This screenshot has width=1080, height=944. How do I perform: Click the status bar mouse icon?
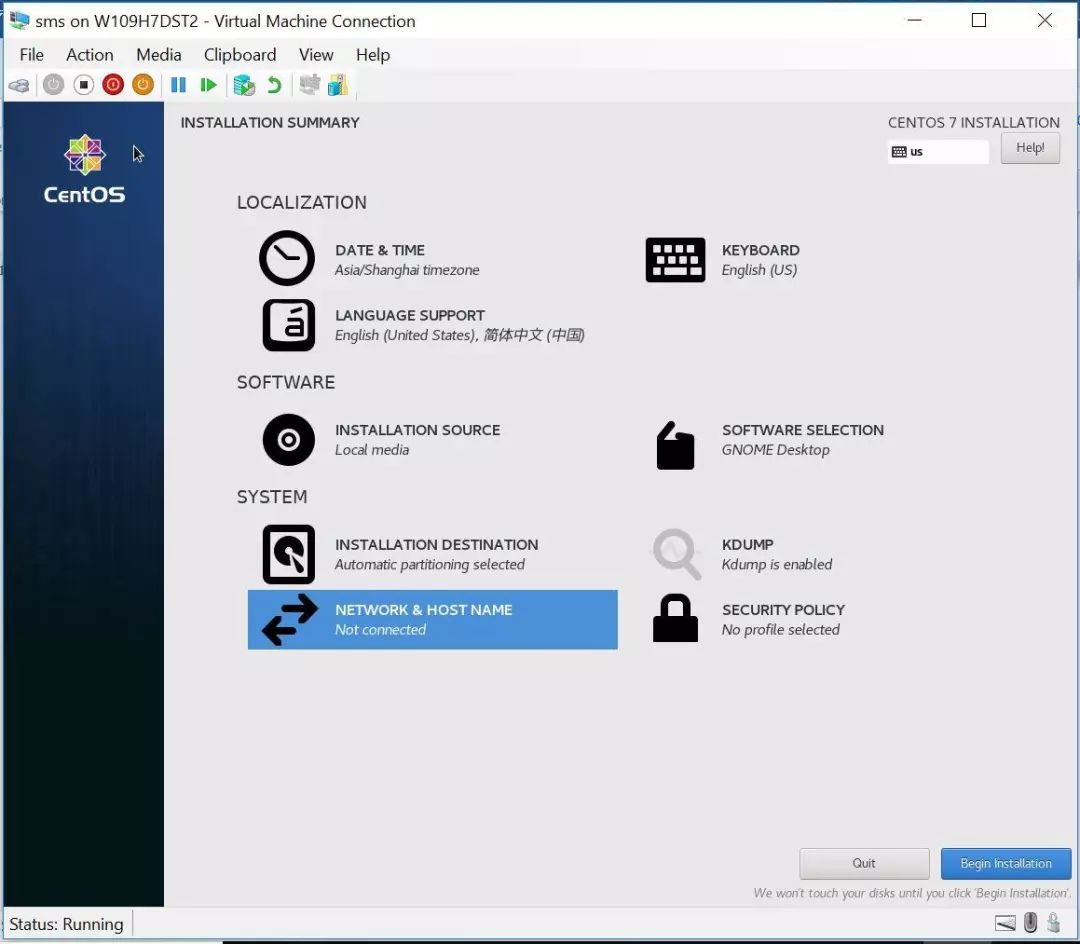coord(1030,923)
